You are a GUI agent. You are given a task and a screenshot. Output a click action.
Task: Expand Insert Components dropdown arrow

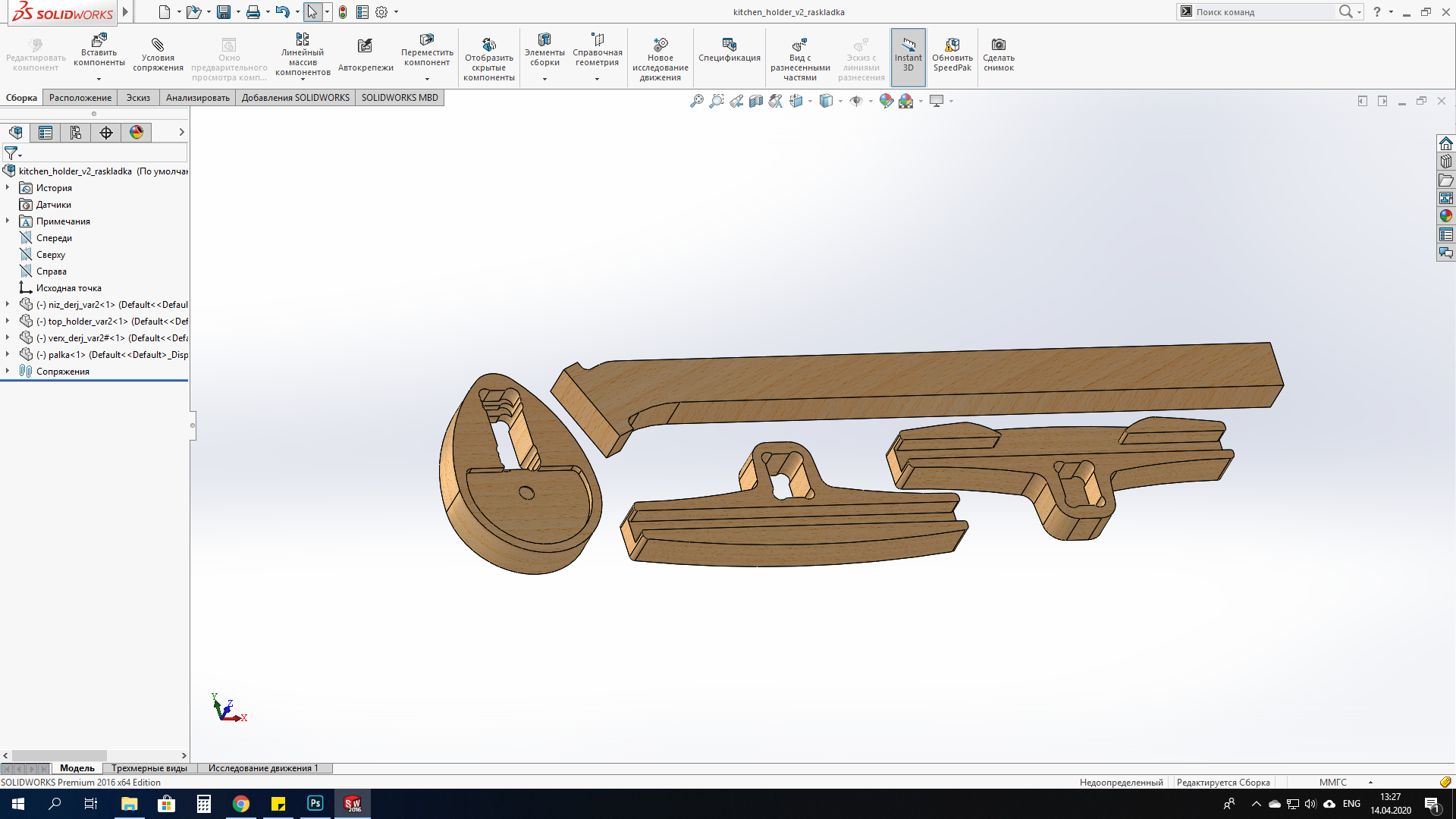99,79
